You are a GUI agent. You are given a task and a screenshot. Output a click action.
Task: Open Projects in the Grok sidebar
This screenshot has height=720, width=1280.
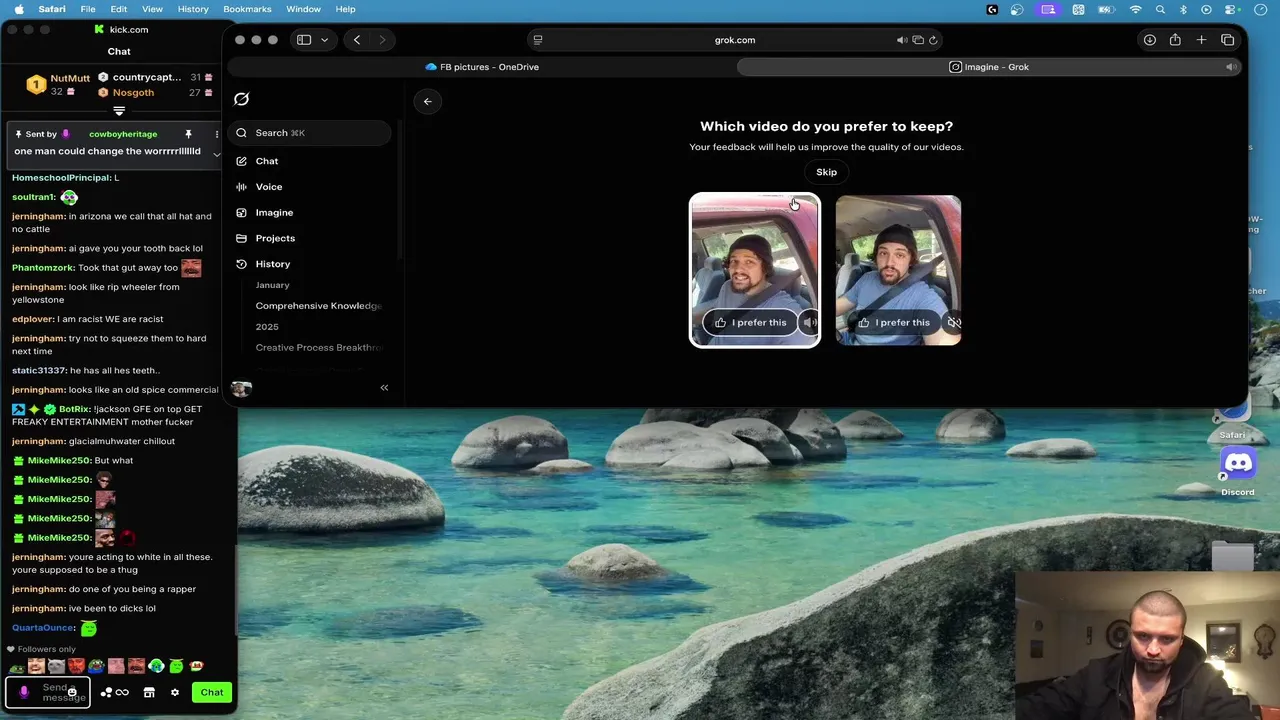(275, 238)
